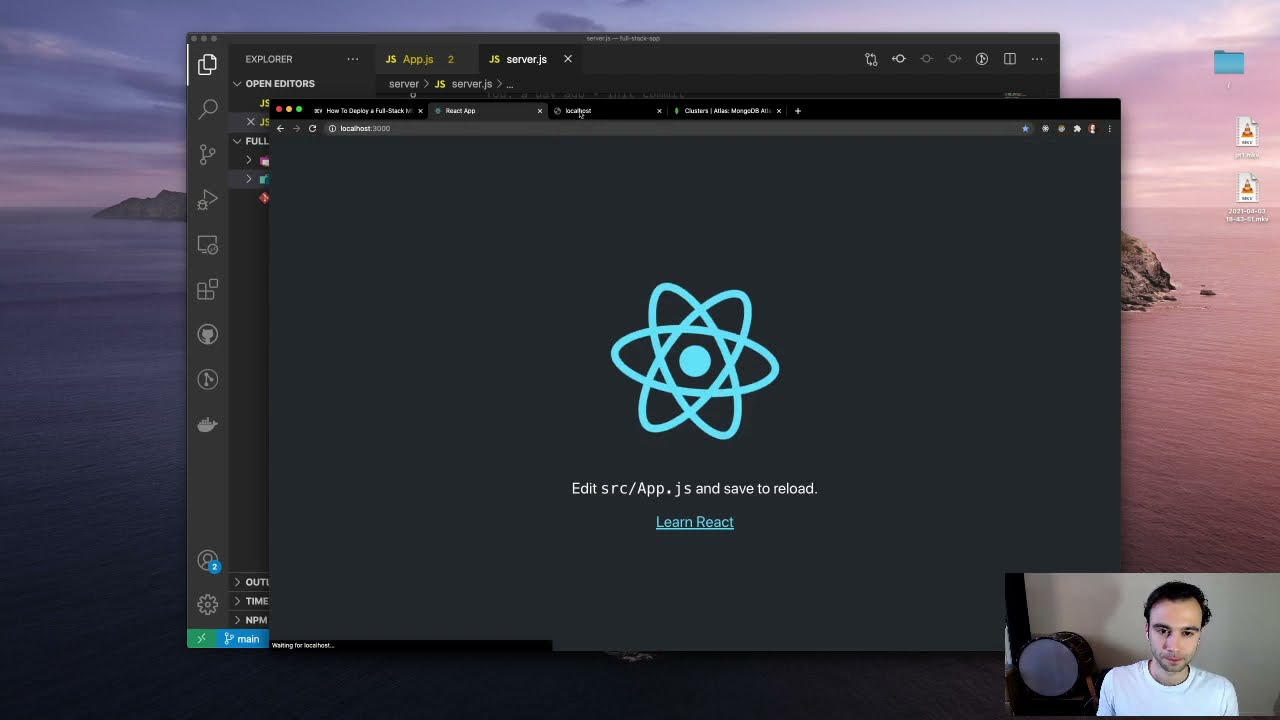Open the browser extensions puzzle icon
This screenshot has width=1280, height=720.
tap(1077, 128)
